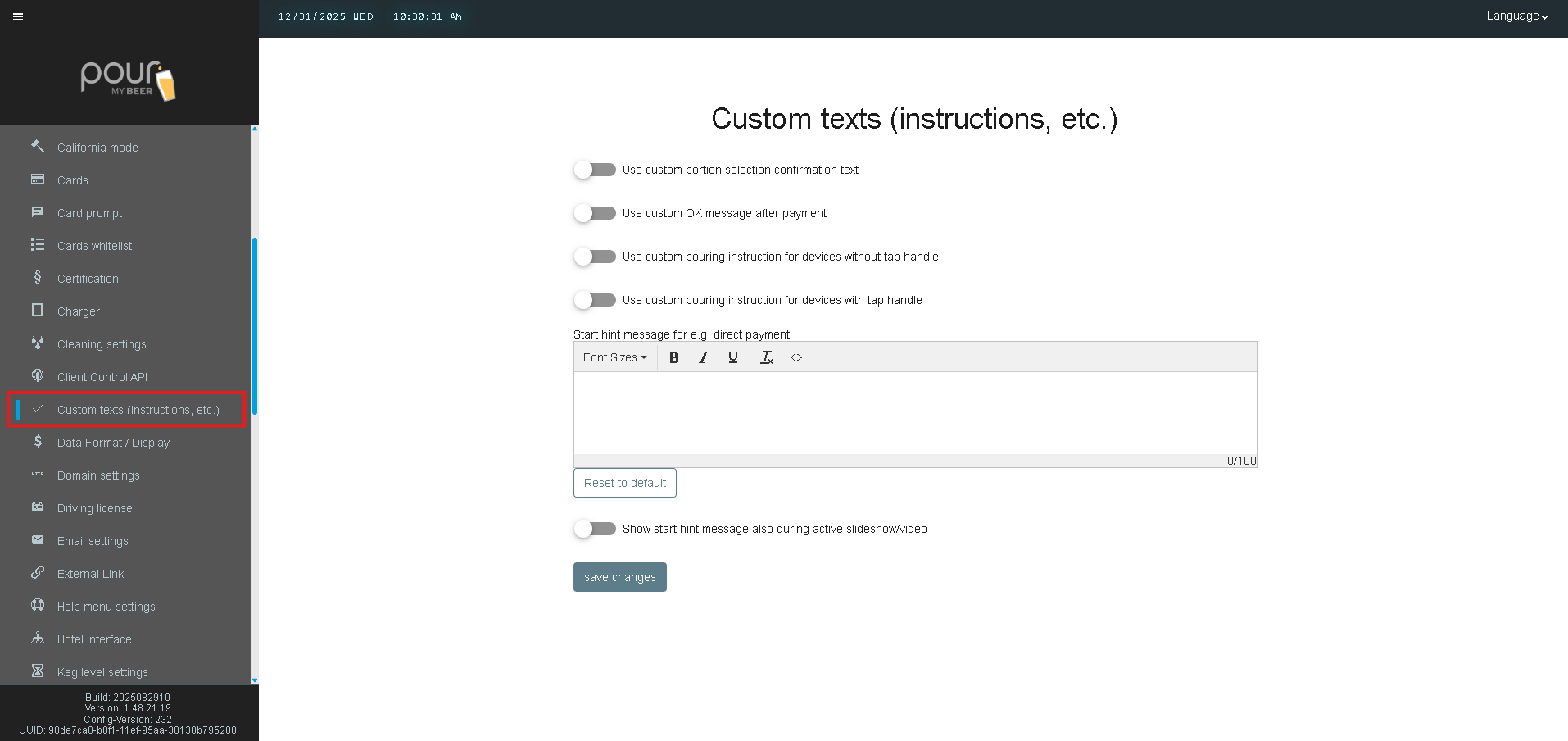Open source code view in editor

click(796, 357)
